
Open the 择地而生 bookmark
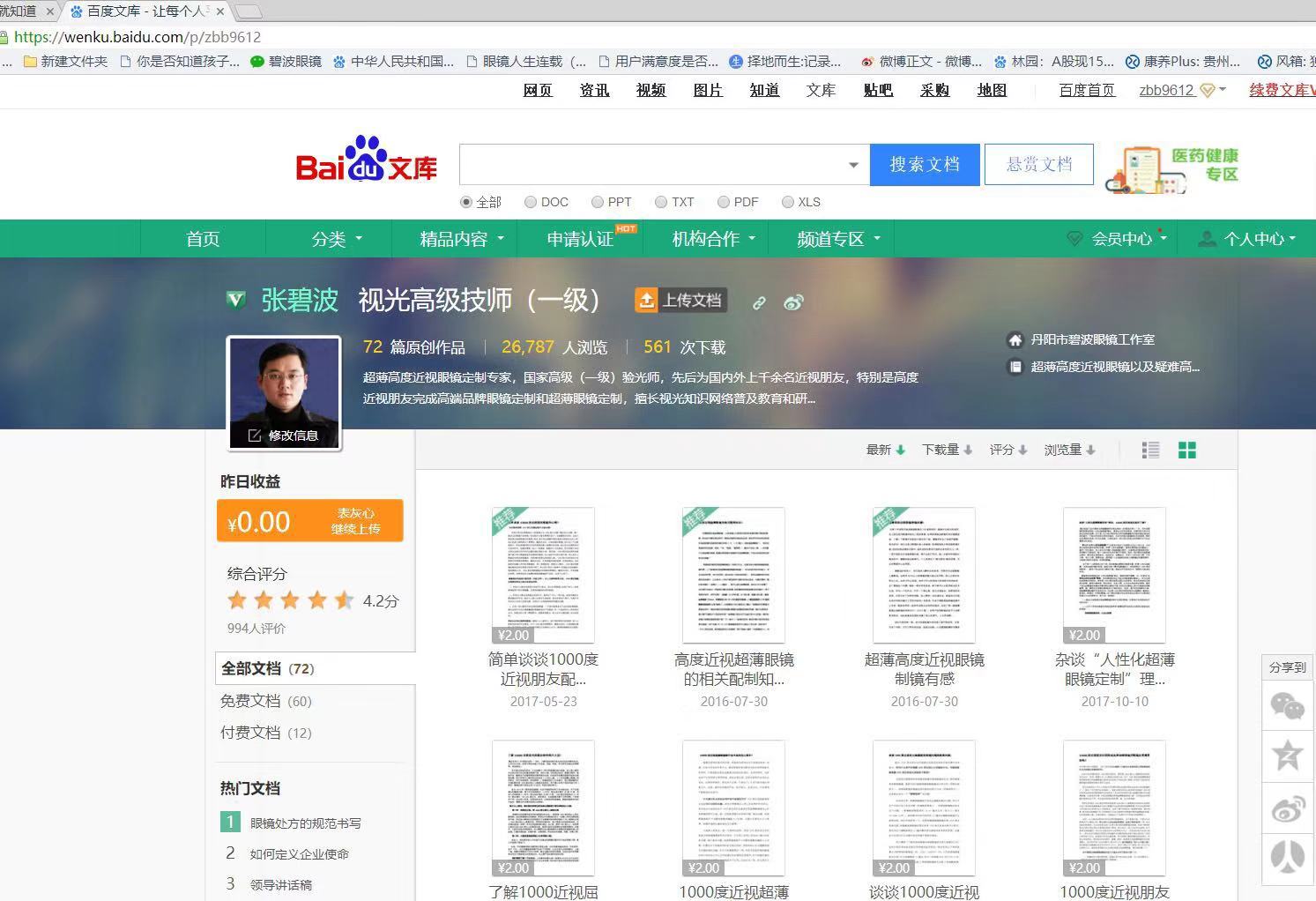pyautogui.click(x=785, y=62)
